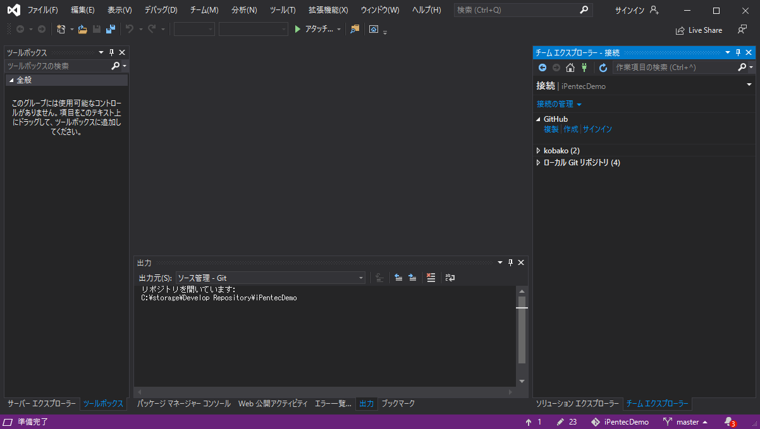Image resolution: width=760 pixels, height=429 pixels.
Task: Click the GitHub 複製 link
Action: click(x=551, y=129)
